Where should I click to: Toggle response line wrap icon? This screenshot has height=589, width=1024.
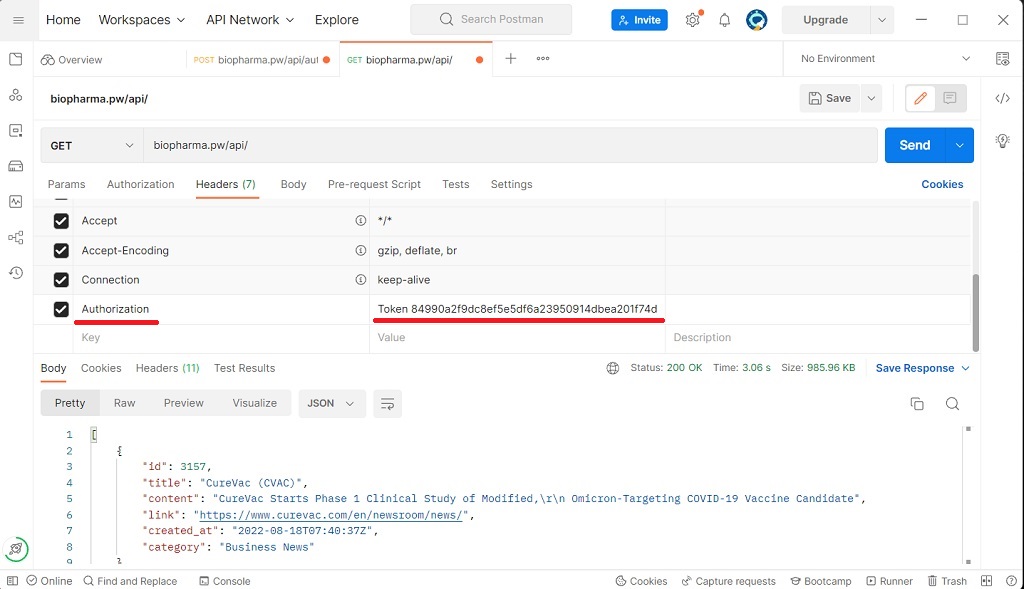pos(387,404)
